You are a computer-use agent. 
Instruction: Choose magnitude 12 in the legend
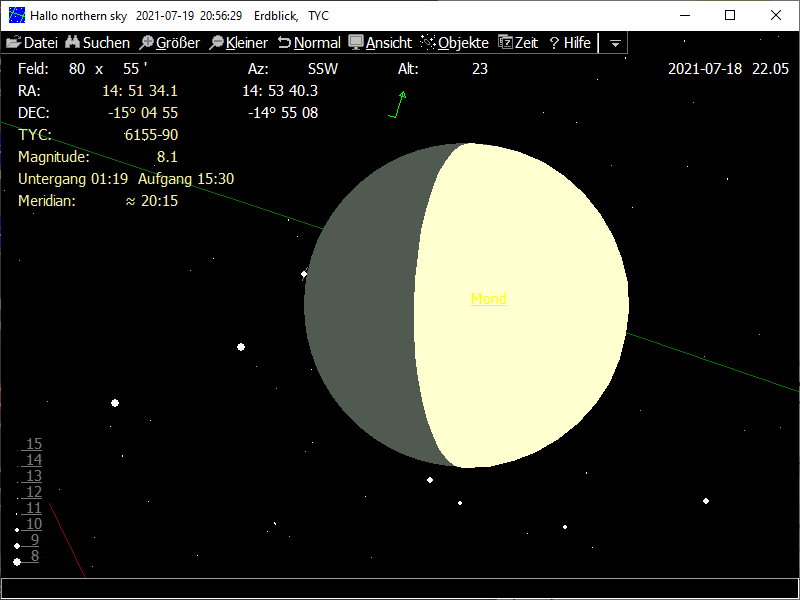point(34,492)
